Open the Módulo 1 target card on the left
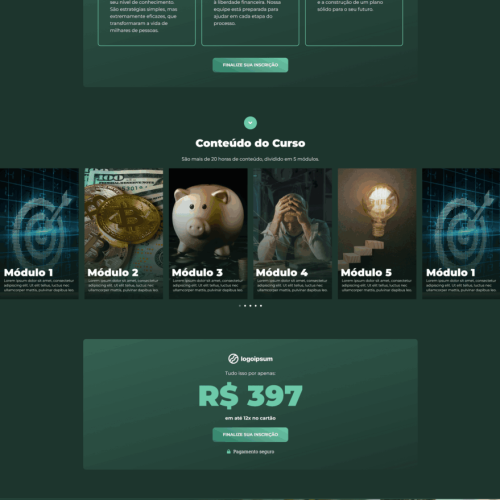Image resolution: width=500 pixels, height=500 pixels. click(39, 233)
